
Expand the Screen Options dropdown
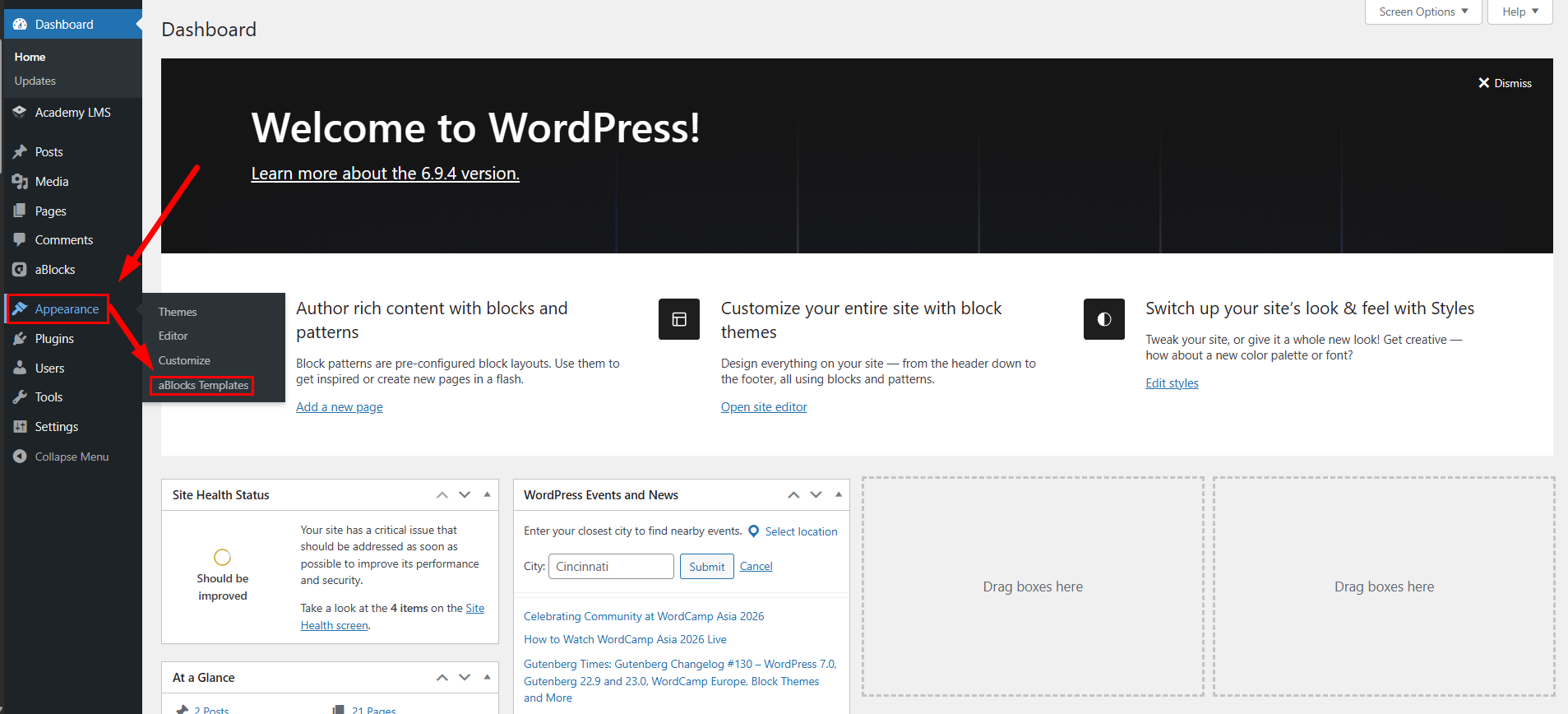pos(1423,12)
